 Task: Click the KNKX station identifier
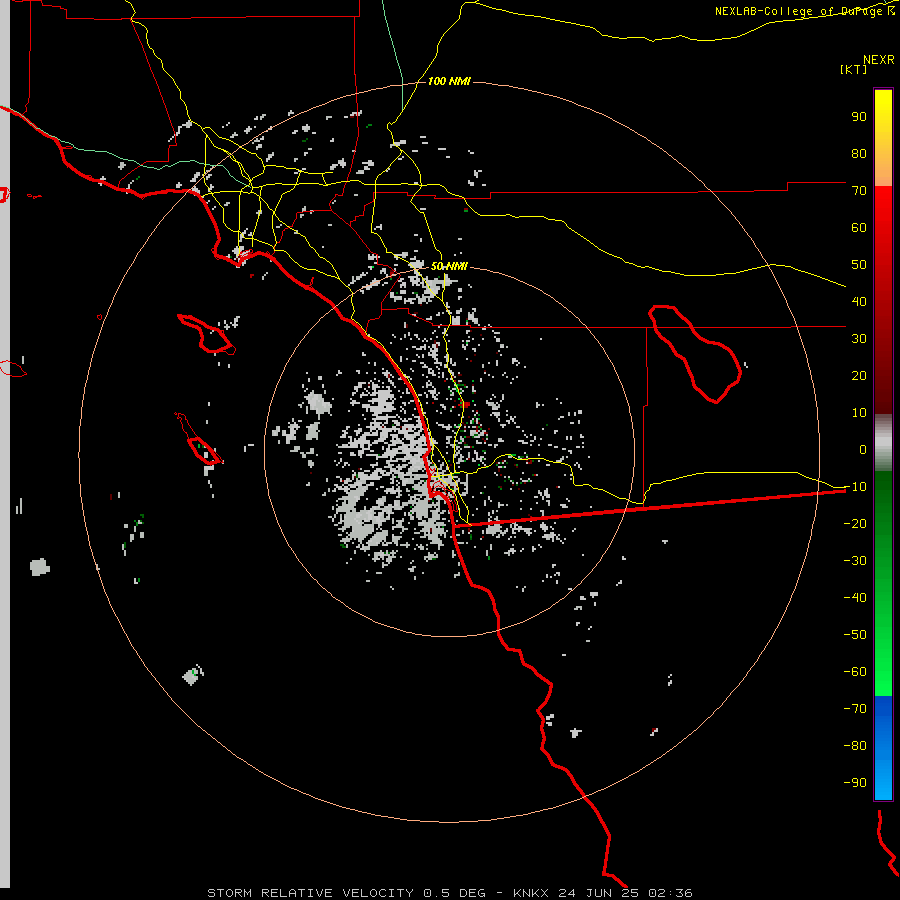531,893
